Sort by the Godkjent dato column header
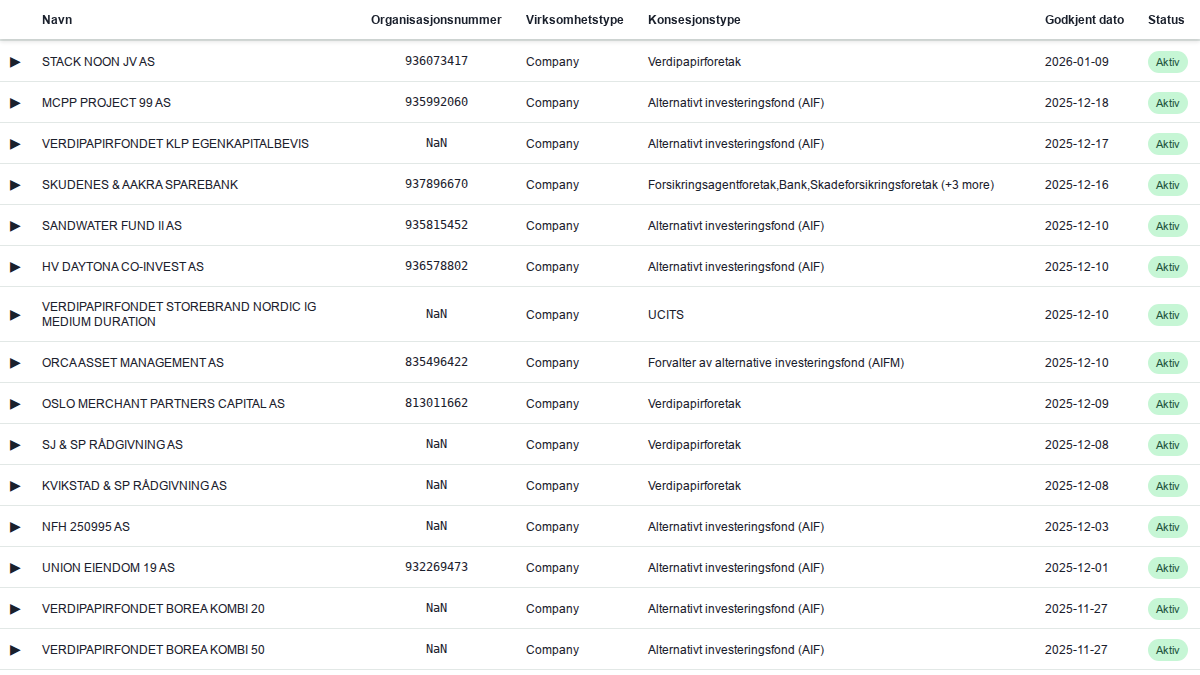The height and width of the screenshot is (675, 1200). 1084,20
